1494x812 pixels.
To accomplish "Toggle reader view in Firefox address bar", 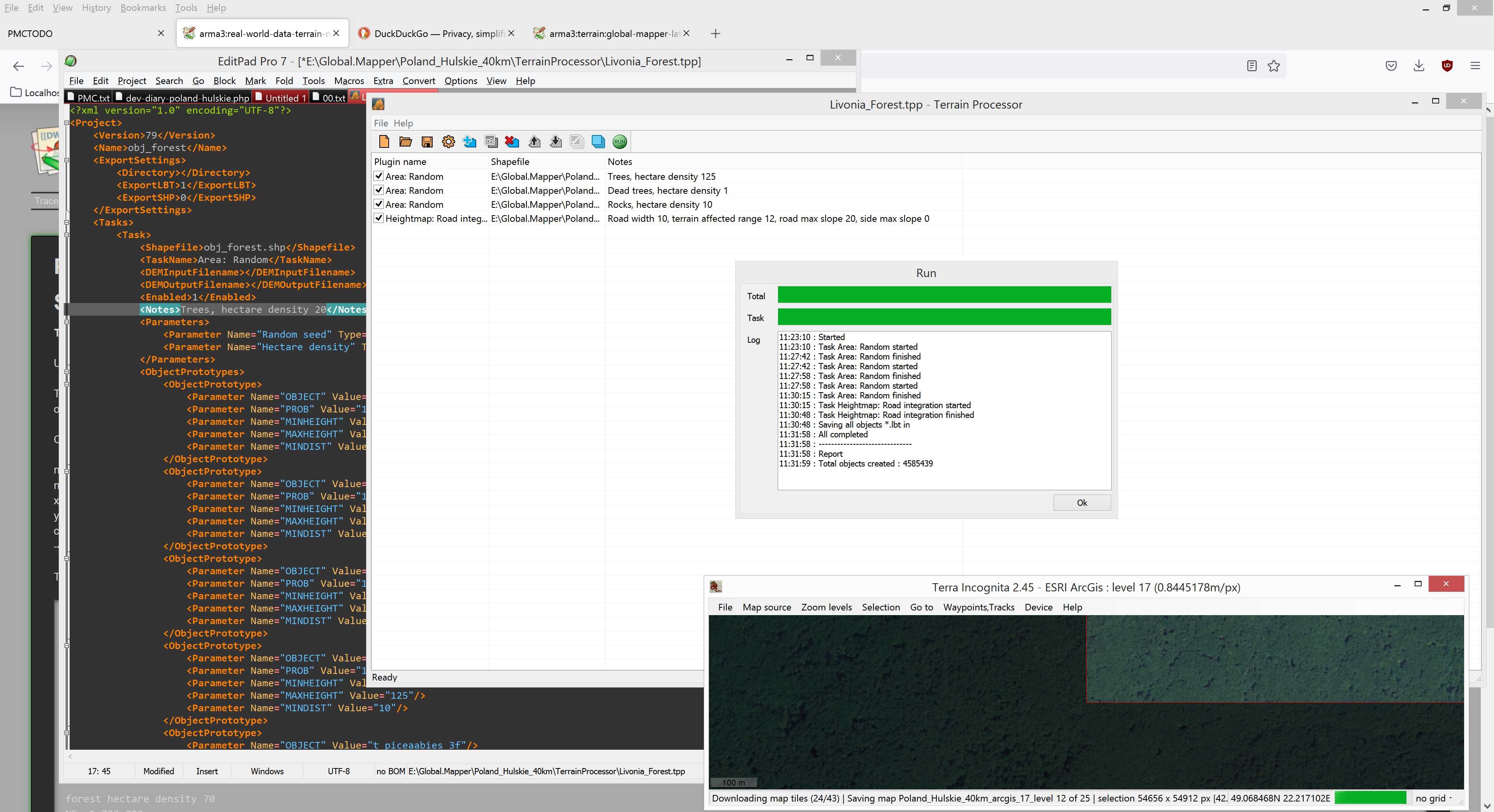I will (1252, 66).
